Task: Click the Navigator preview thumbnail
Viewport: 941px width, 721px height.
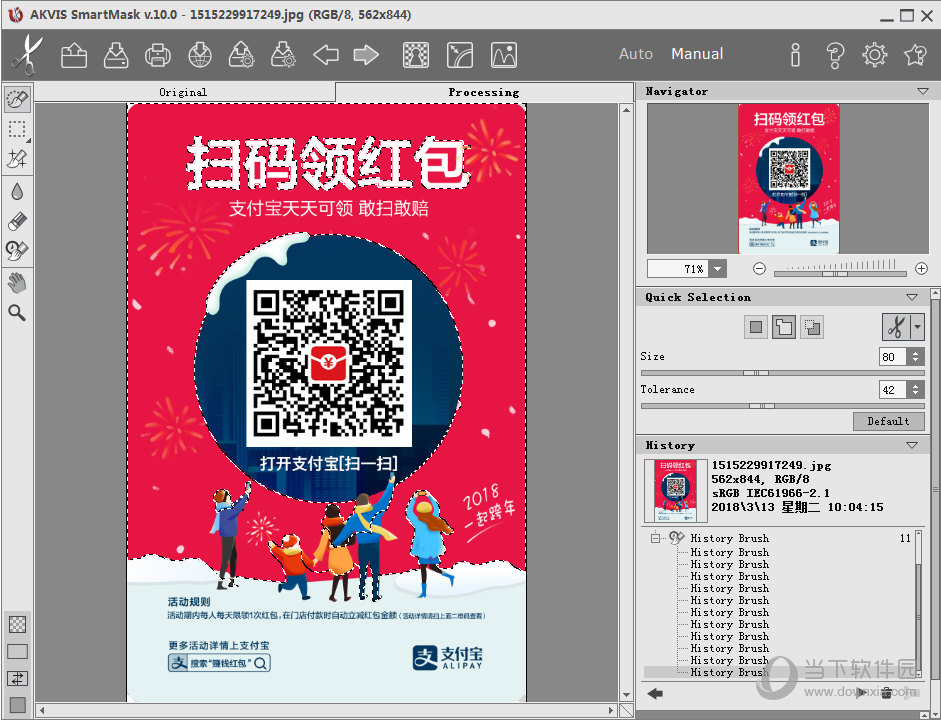Action: 789,179
